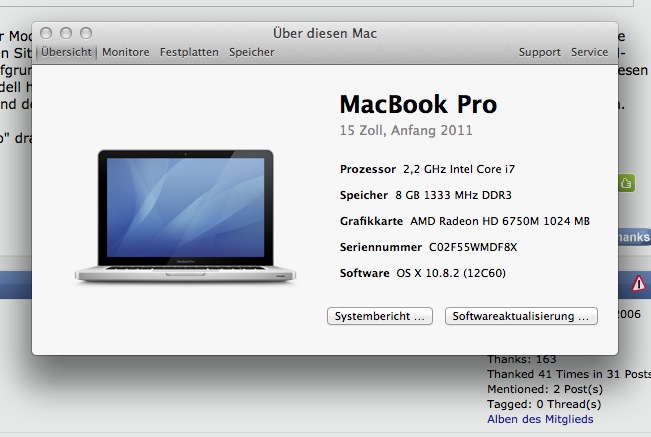Click the 8 GB 1333 MHz DDR3 value
The width and height of the screenshot is (651, 437).
pos(453,195)
